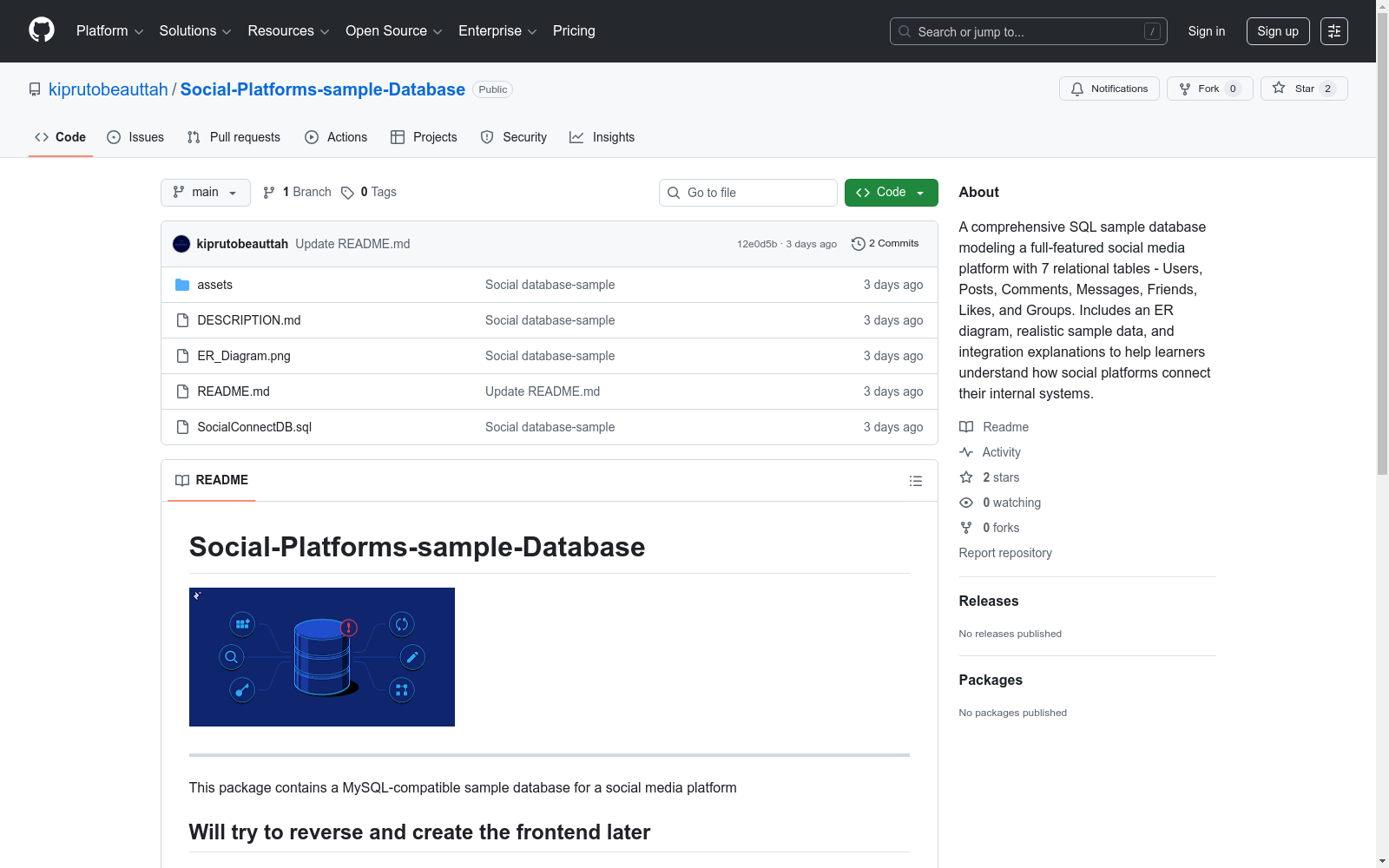Expand the Platform menu
This screenshot has width=1389, height=868.
coord(109,31)
